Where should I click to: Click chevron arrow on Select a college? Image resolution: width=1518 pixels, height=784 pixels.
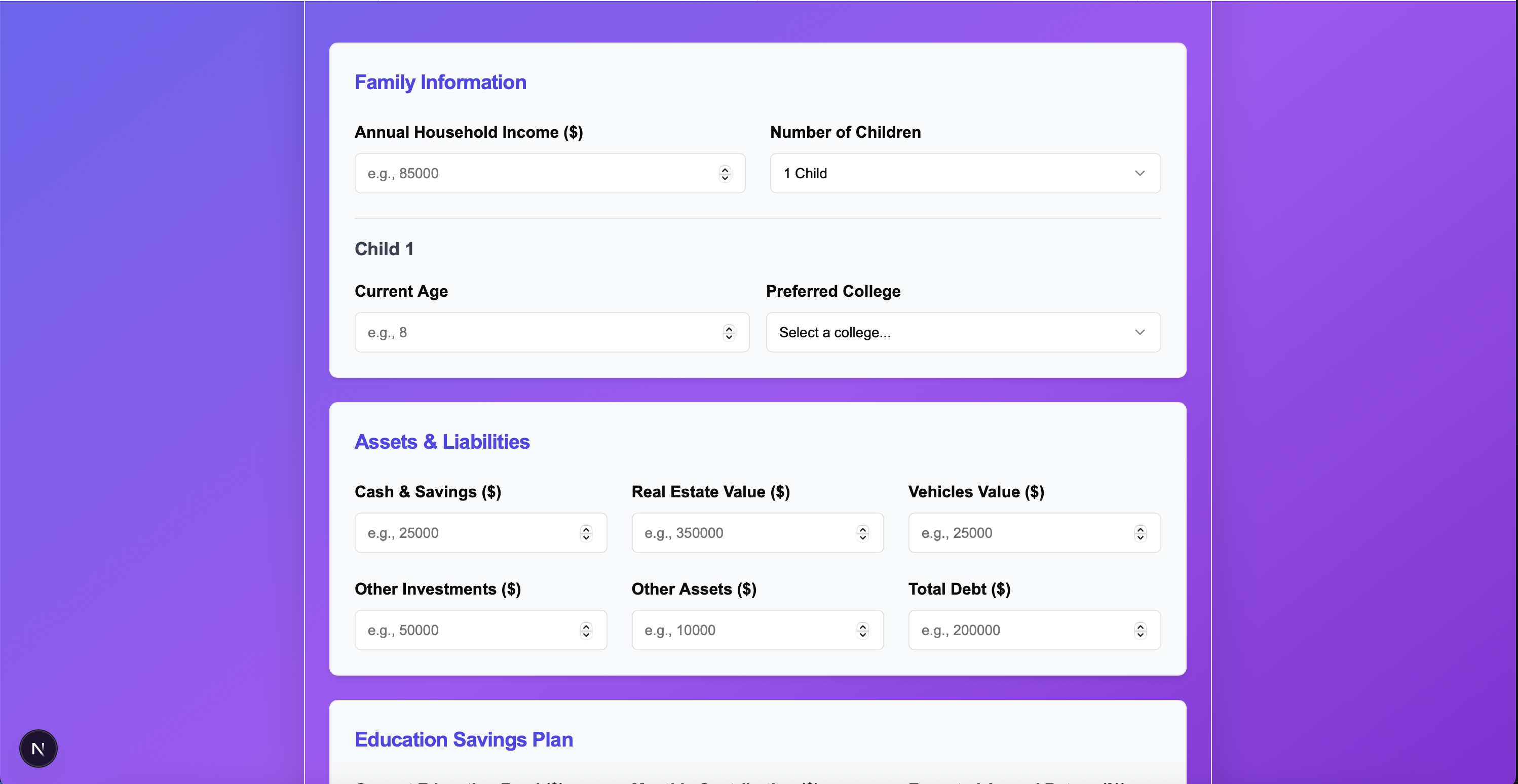[1140, 333]
